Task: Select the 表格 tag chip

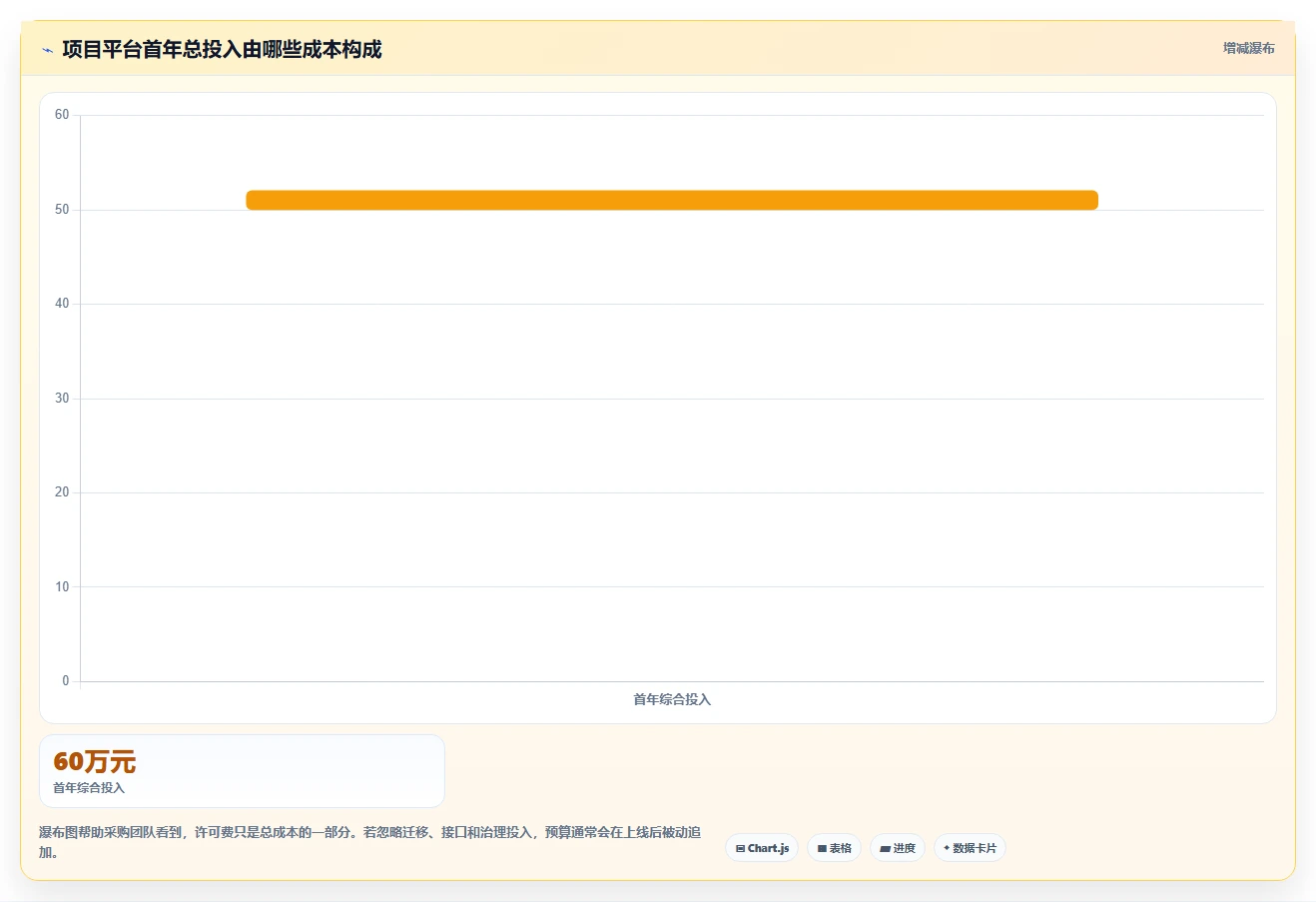Action: click(x=834, y=848)
